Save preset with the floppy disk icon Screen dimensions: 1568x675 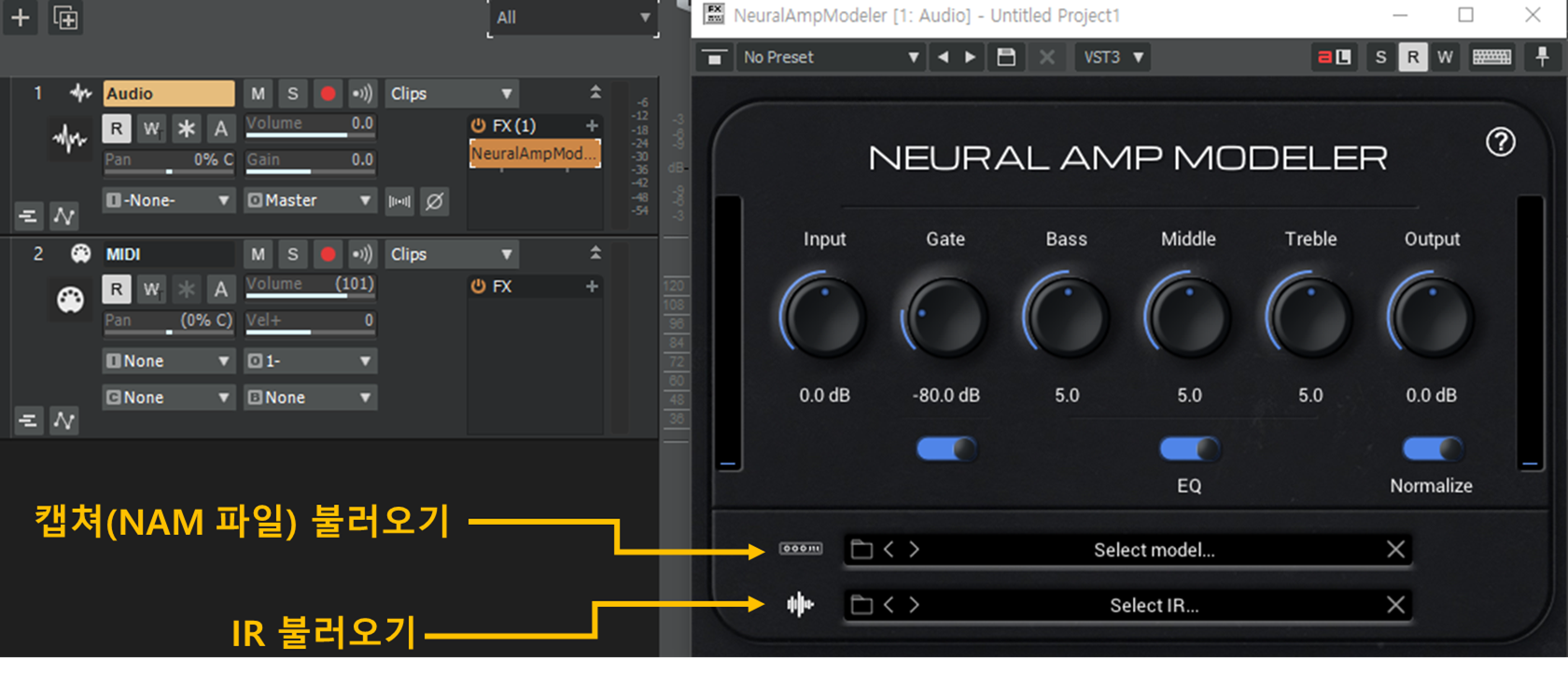[1006, 57]
